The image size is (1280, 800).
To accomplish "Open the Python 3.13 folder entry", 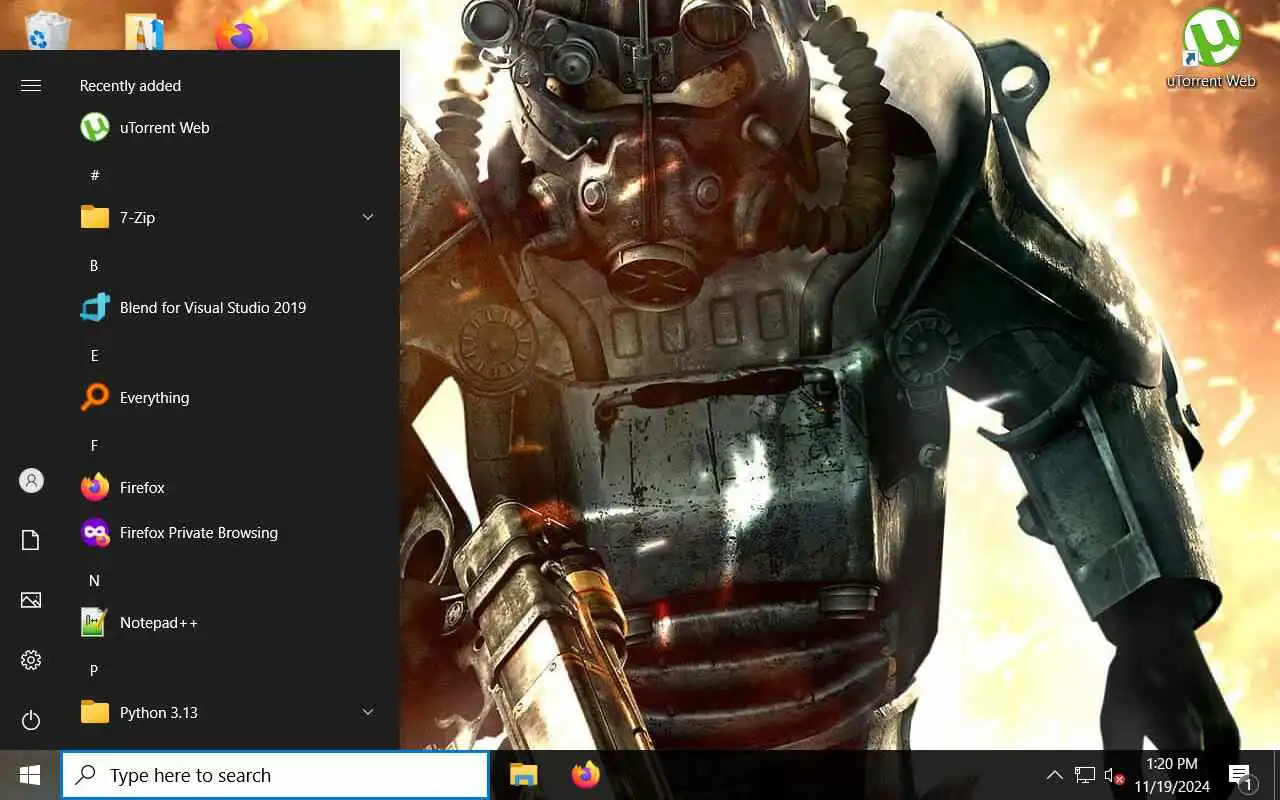I will [230, 712].
